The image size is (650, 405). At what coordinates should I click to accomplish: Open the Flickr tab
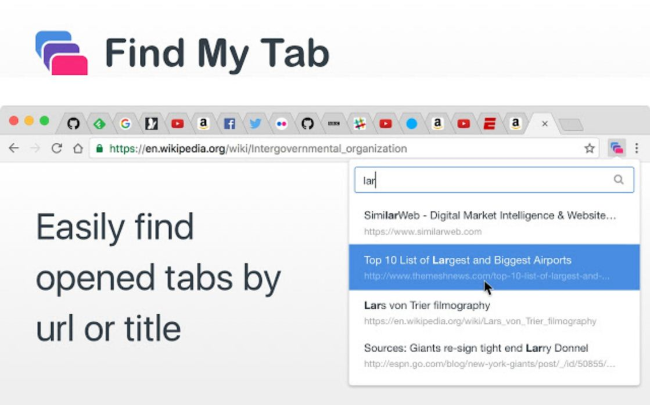click(x=281, y=124)
